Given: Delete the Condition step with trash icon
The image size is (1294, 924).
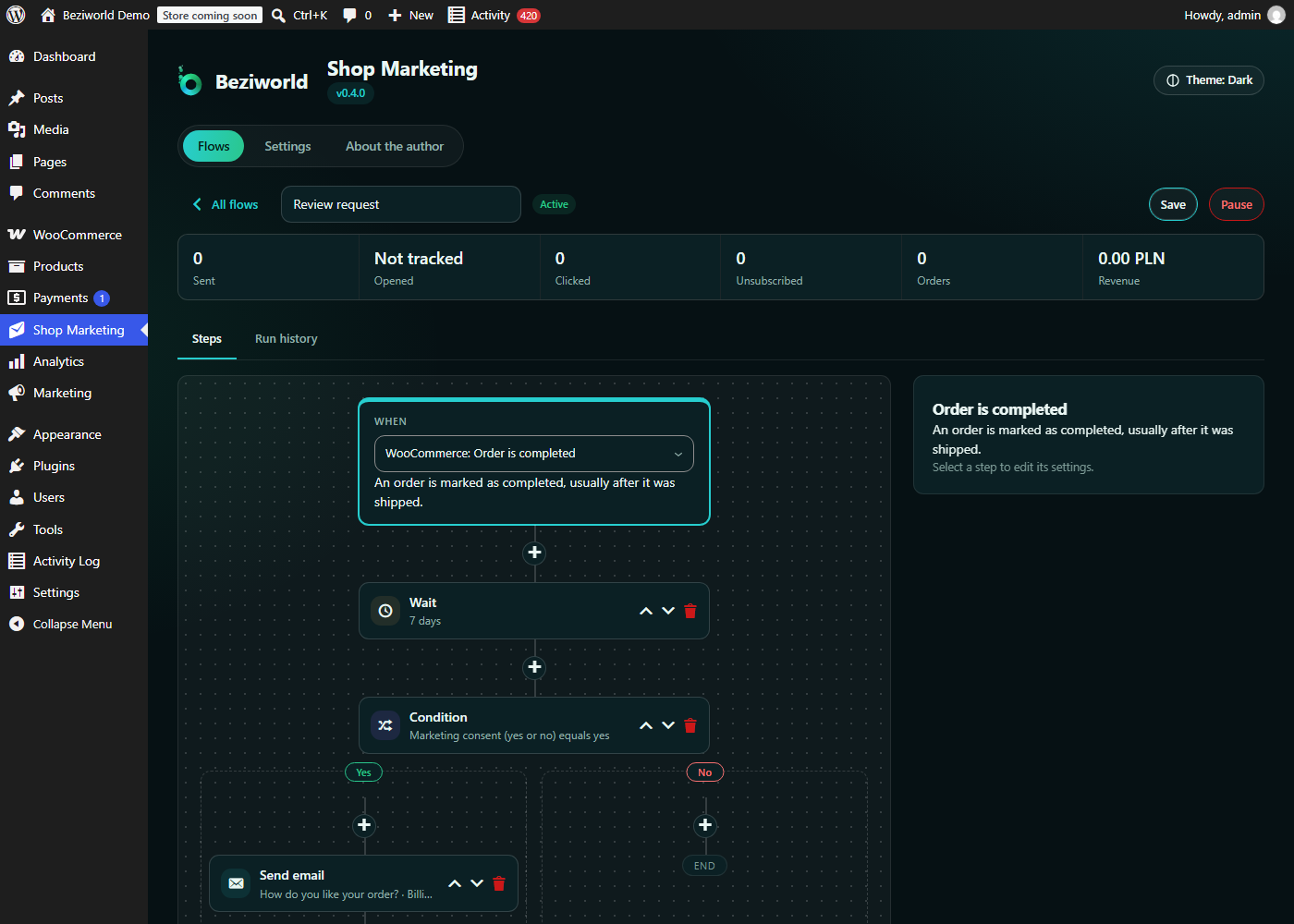Looking at the screenshot, I should point(690,725).
